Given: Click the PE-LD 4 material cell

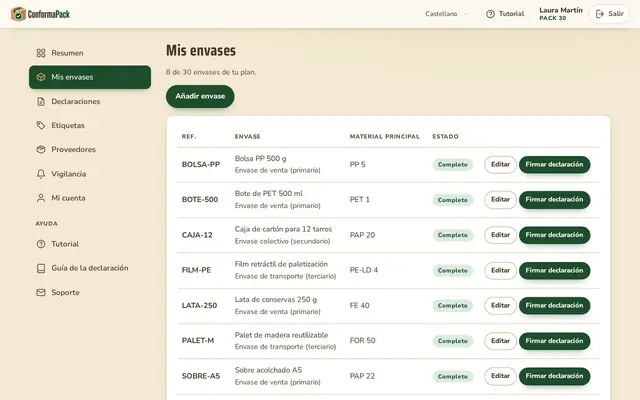Looking at the screenshot, I should coord(364,270).
